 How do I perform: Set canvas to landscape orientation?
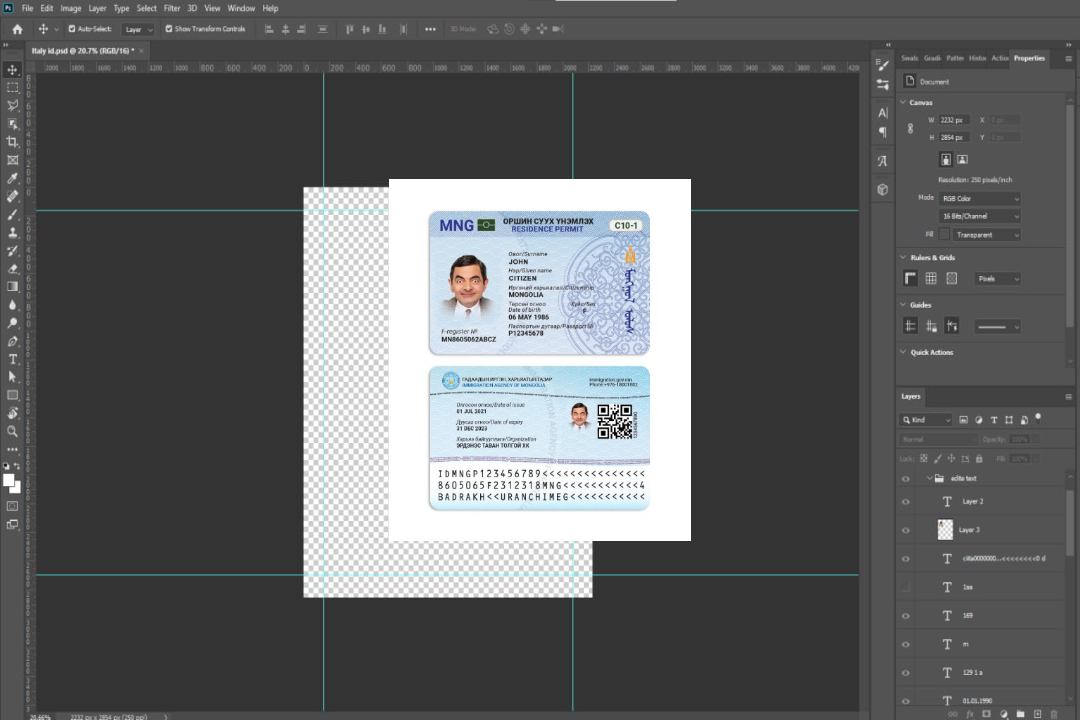pos(962,159)
